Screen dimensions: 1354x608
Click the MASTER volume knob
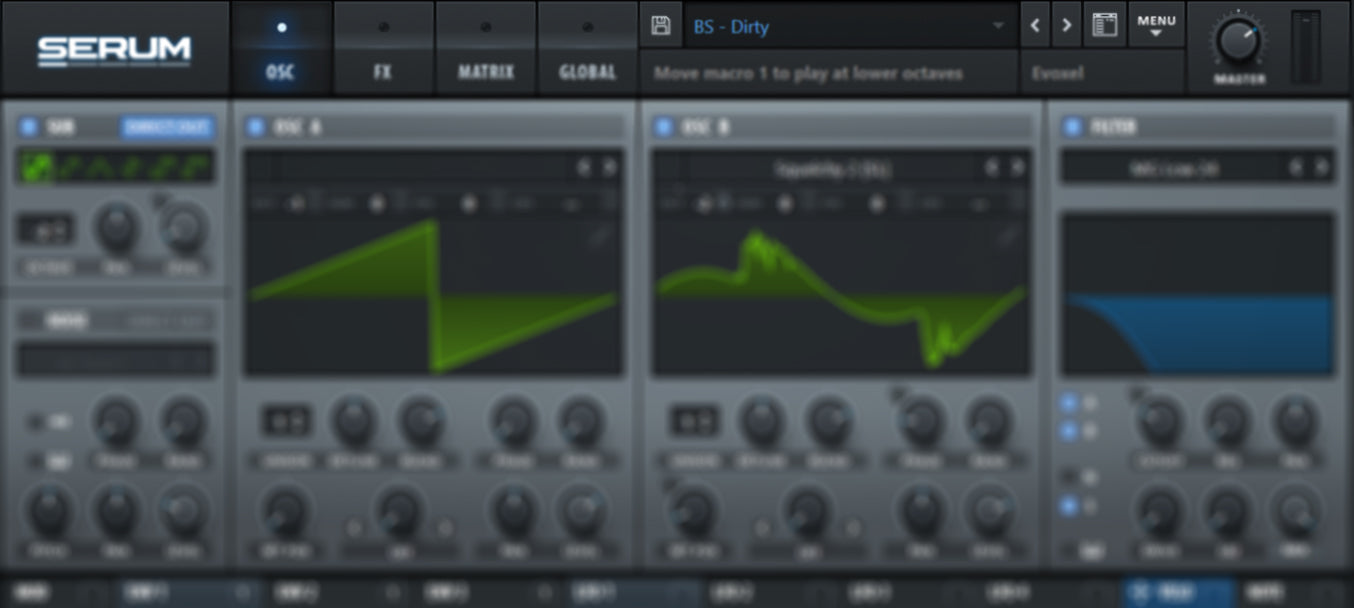pyautogui.click(x=1239, y=41)
